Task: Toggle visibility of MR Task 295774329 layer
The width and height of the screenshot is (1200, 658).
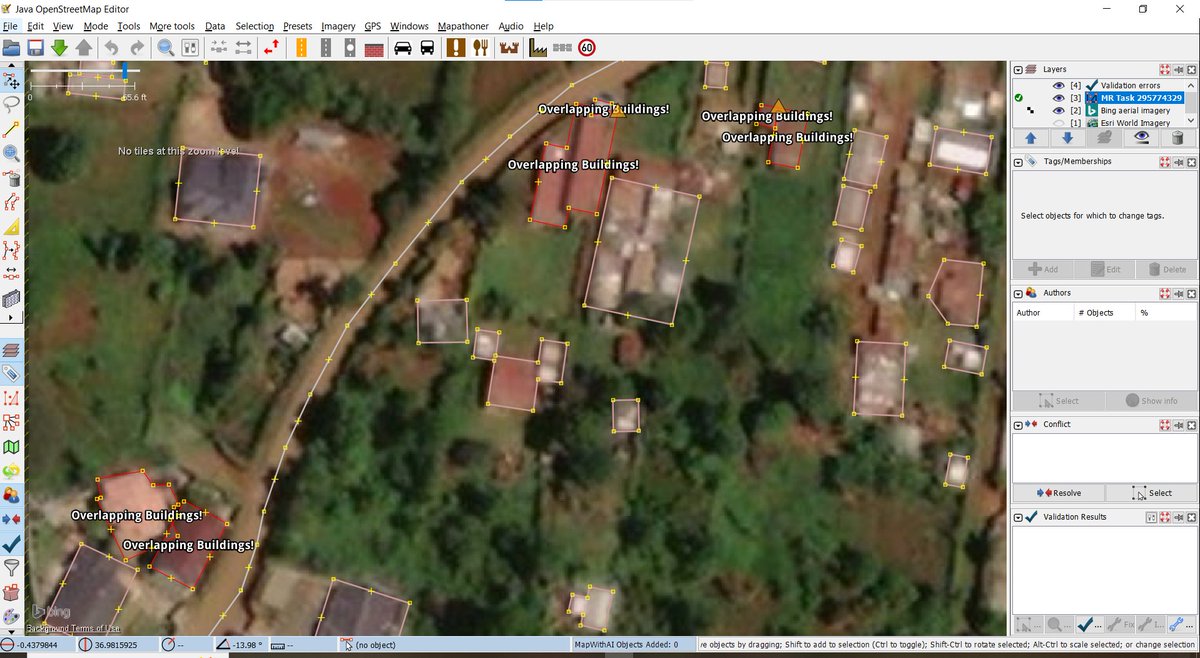Action: point(1058,98)
